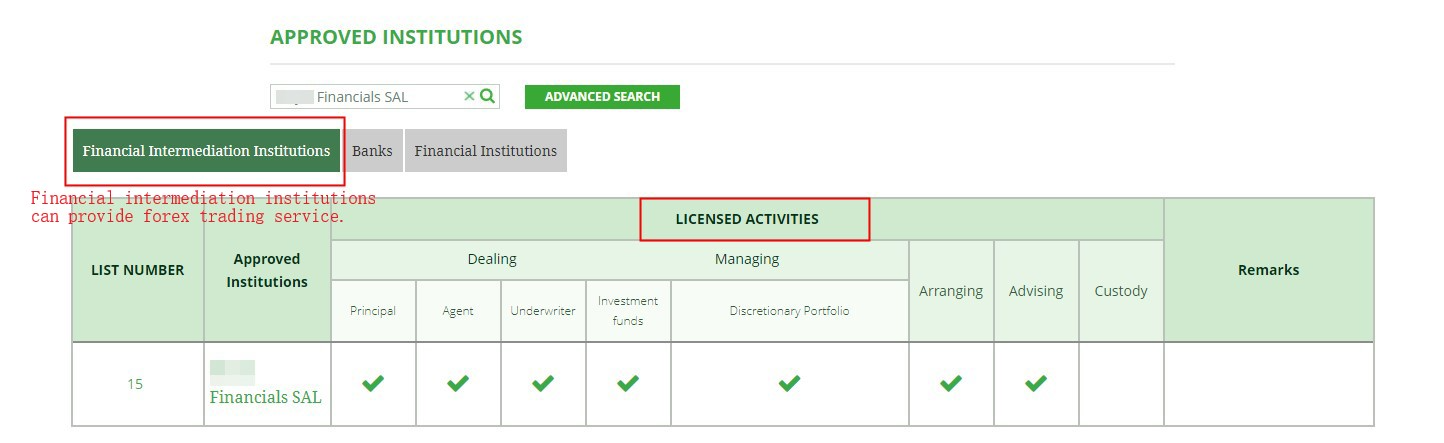
Task: Click the Underwriter column checkmark
Action: (543, 383)
